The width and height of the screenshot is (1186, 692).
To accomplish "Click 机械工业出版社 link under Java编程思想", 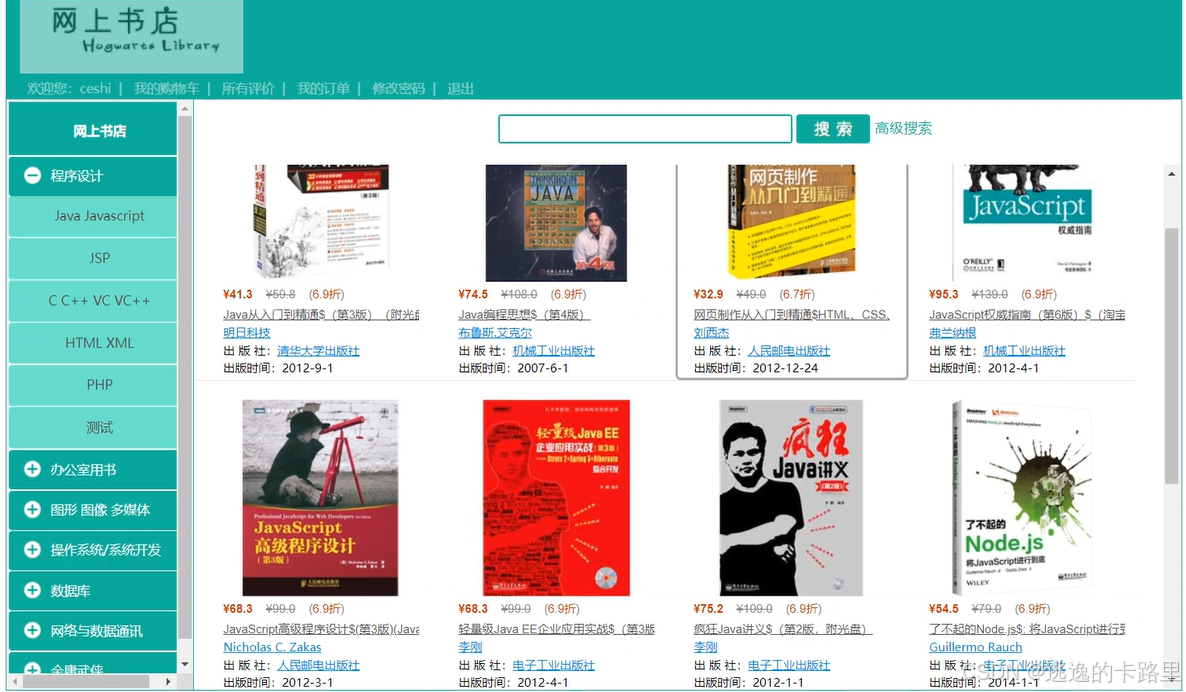I will 554,351.
